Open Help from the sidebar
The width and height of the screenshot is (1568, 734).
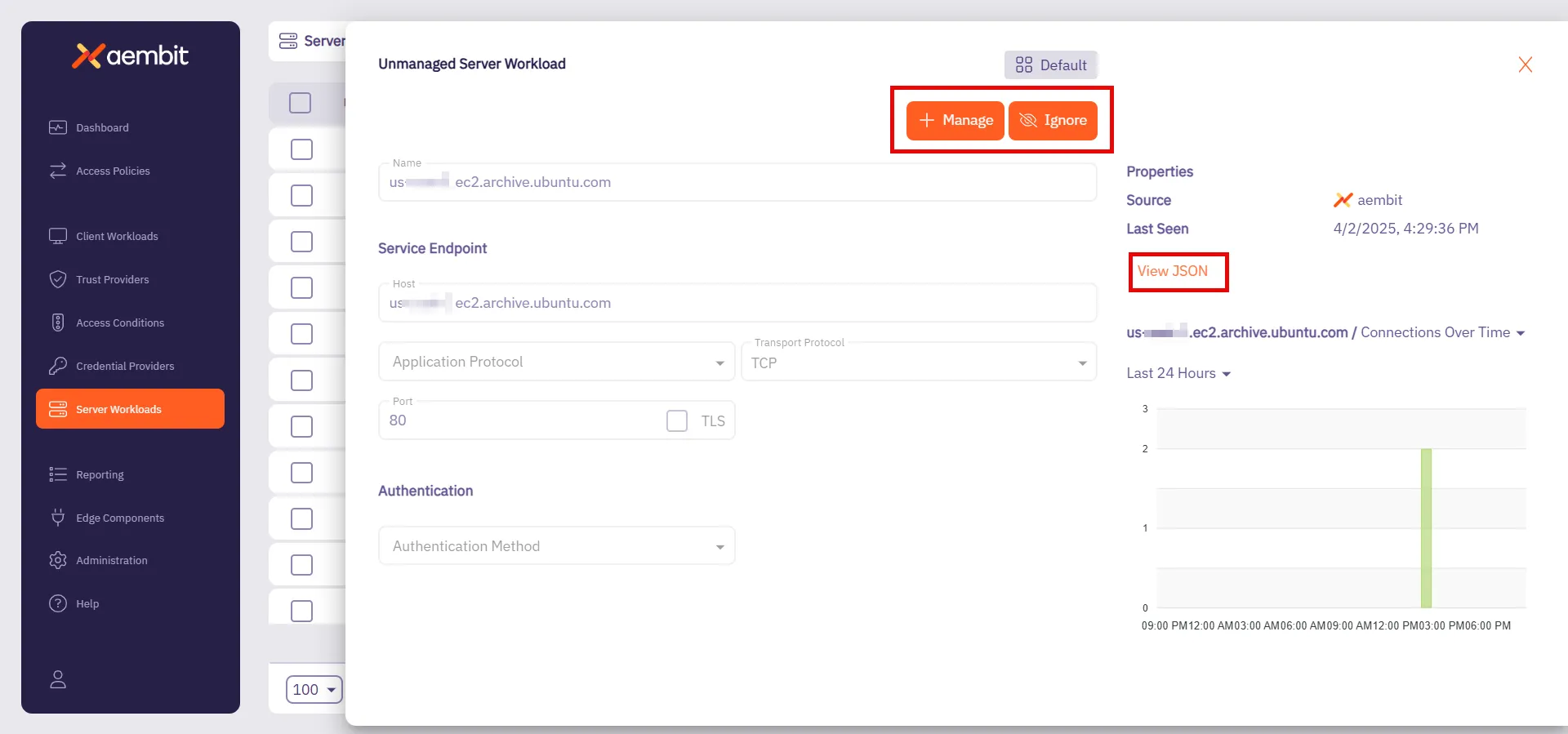click(x=87, y=603)
